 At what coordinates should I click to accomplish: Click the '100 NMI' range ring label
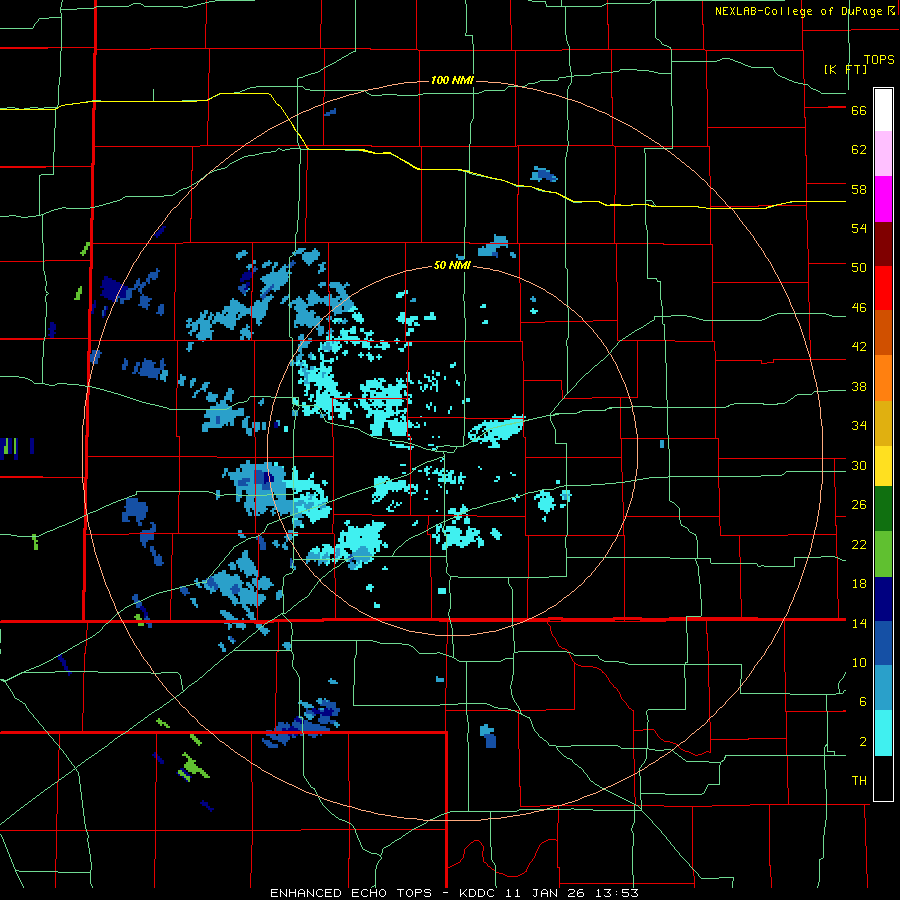(452, 80)
